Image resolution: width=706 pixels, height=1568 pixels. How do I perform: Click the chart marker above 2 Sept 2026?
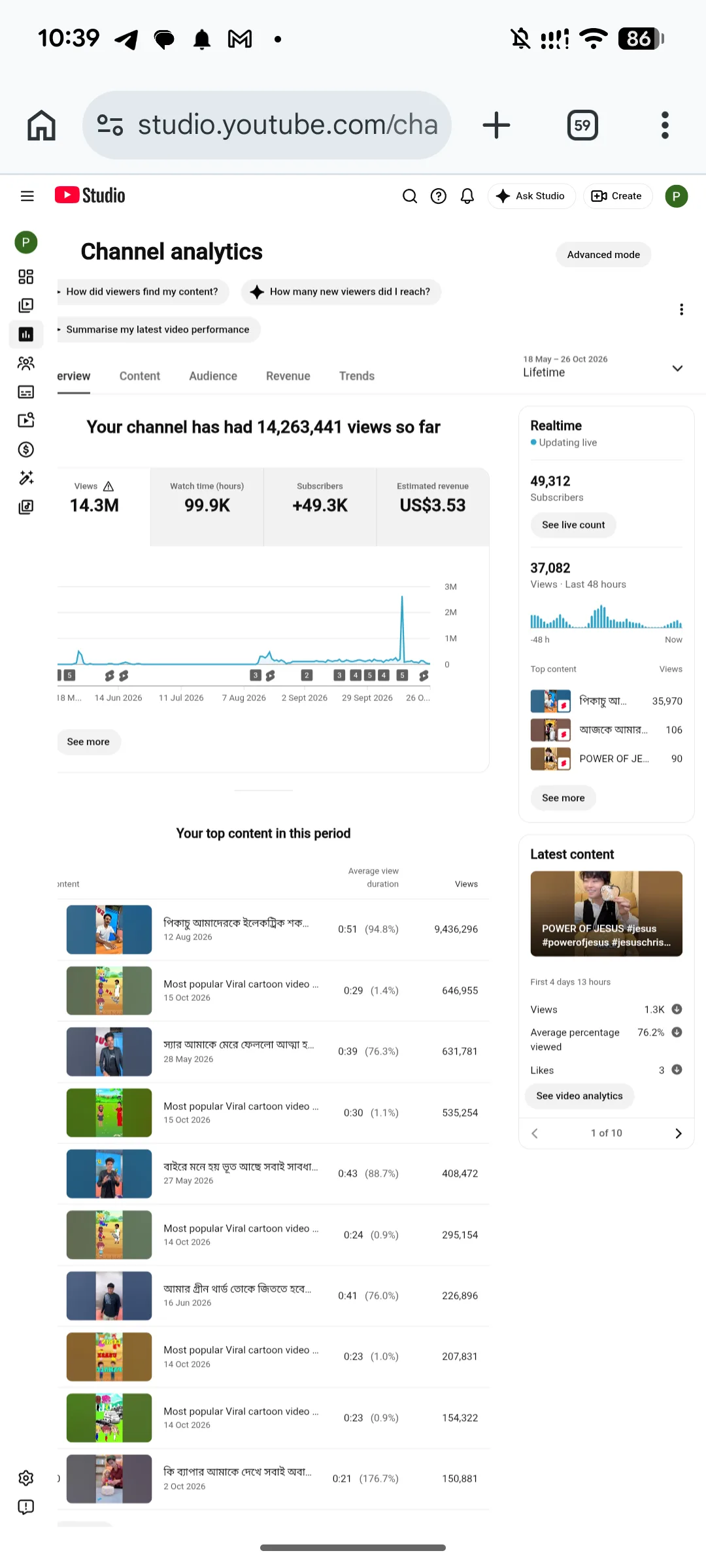(x=307, y=676)
